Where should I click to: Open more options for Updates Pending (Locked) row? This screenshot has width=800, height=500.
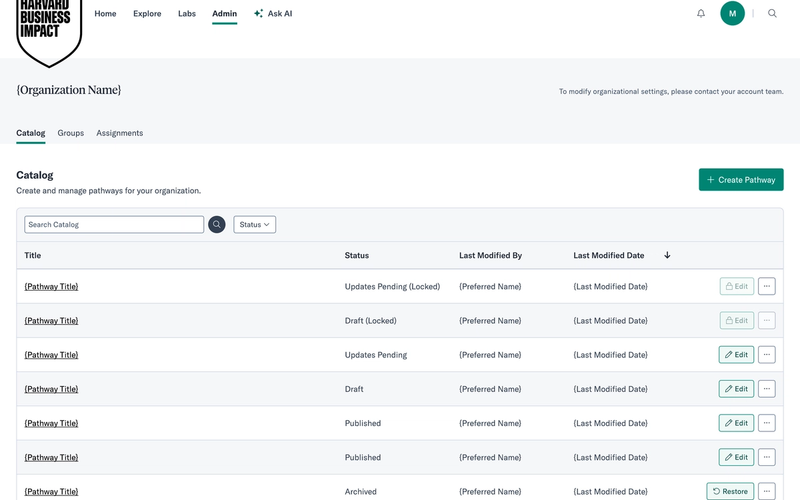(x=766, y=286)
